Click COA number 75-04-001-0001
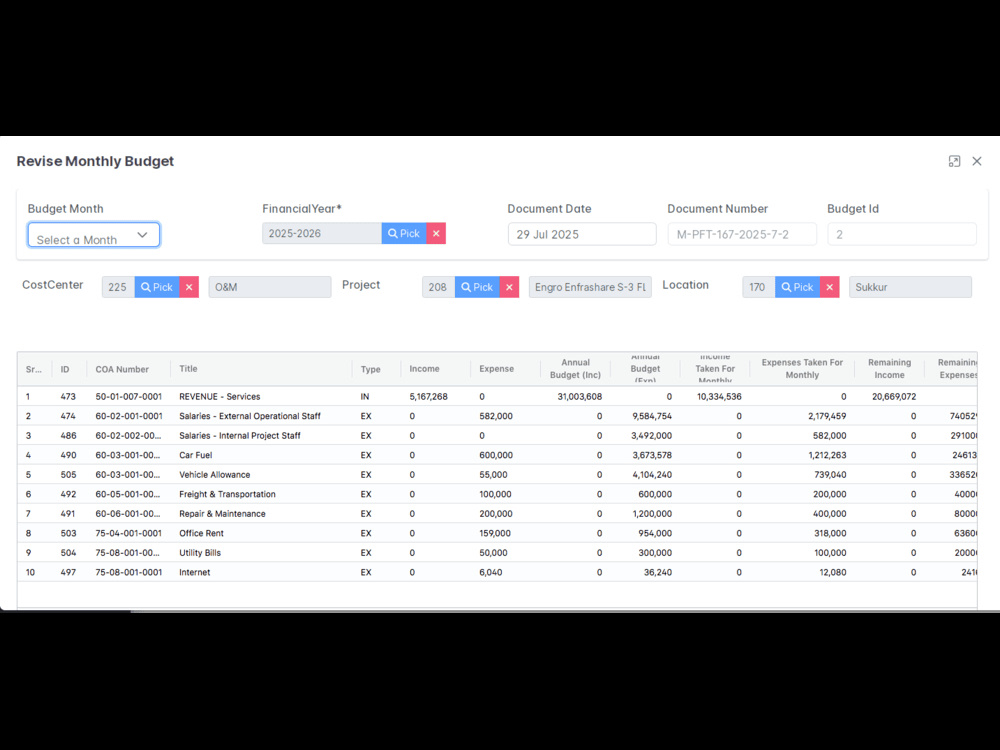 [x=128, y=533]
